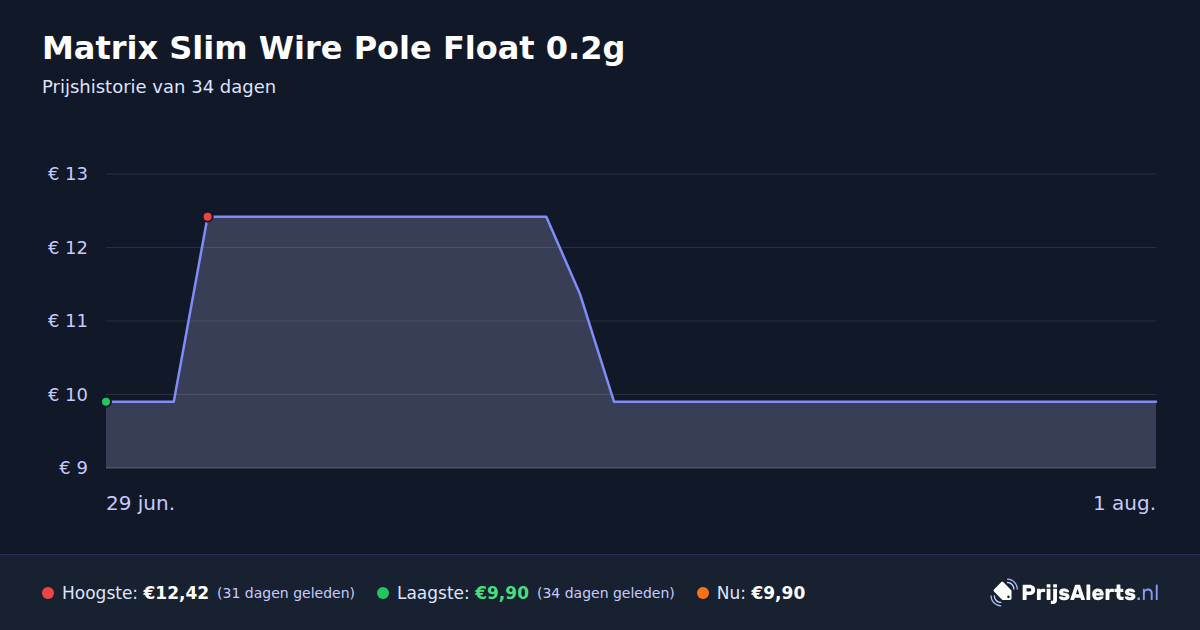Click the green lowest-price marker on chart
Screen dimensions: 1200x630
click(x=106, y=402)
